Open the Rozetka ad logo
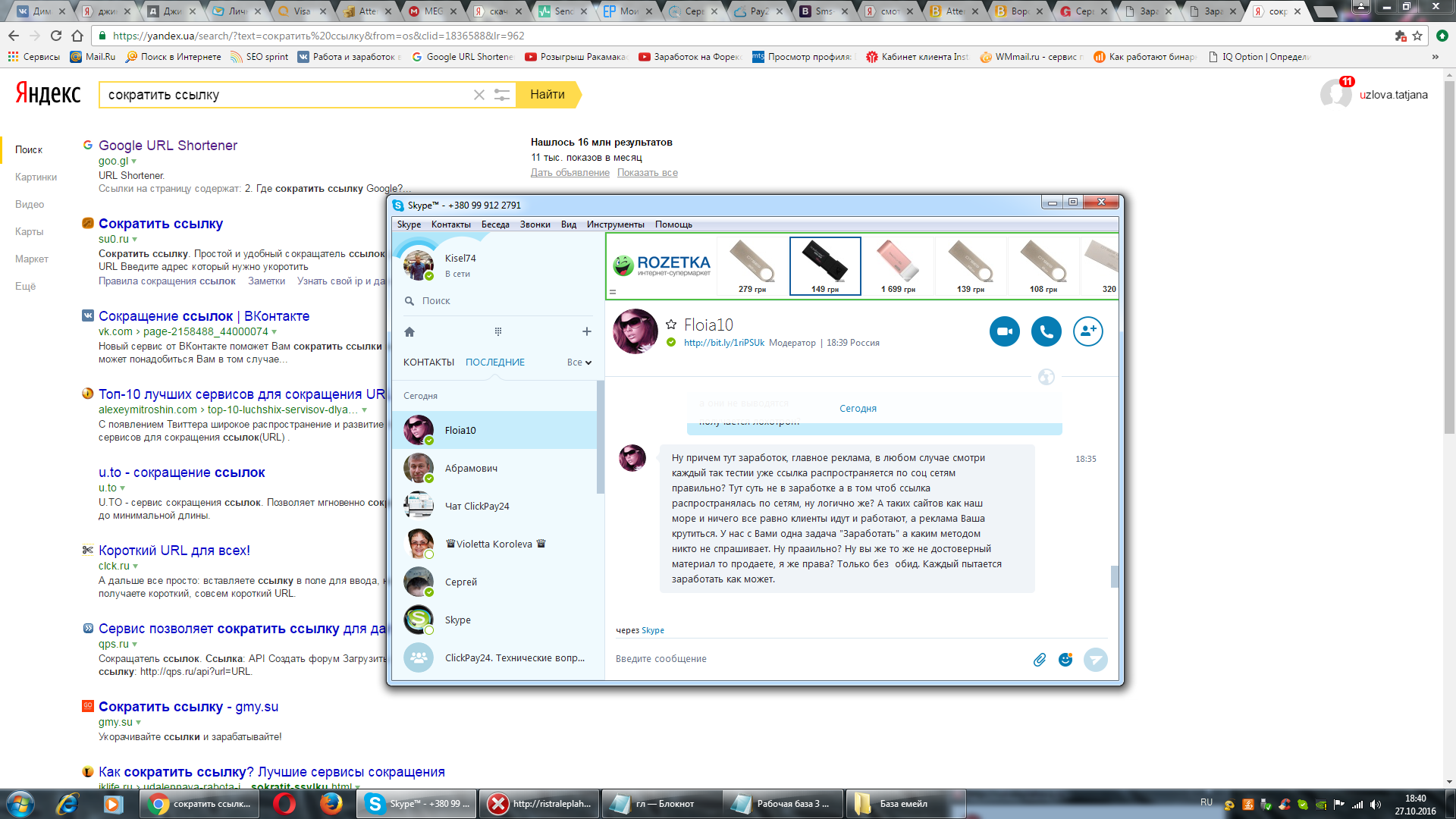The height and width of the screenshot is (819, 1456). (x=661, y=266)
